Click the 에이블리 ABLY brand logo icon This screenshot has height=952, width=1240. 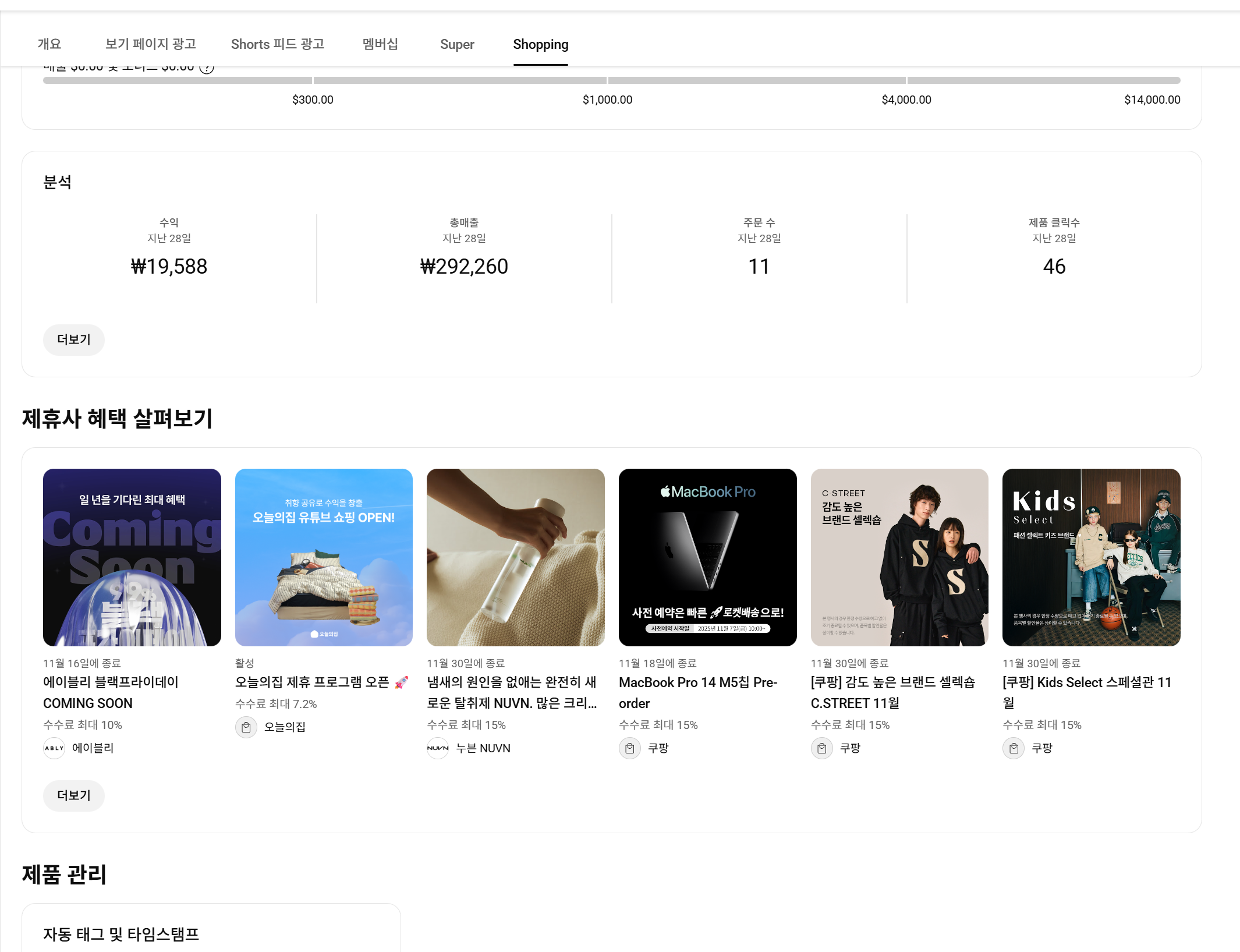tap(54, 748)
